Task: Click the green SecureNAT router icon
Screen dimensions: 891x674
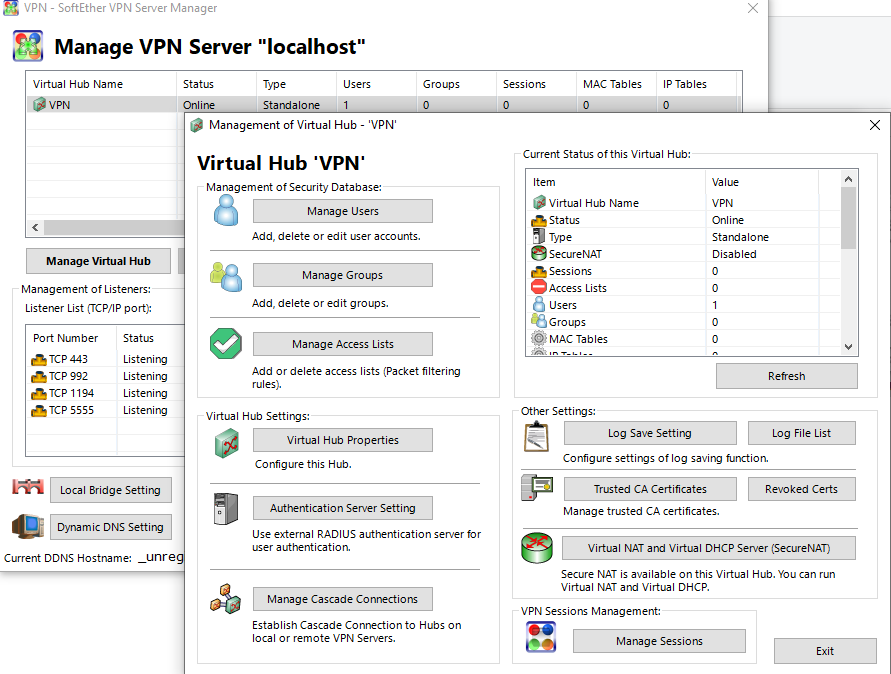Action: point(536,547)
